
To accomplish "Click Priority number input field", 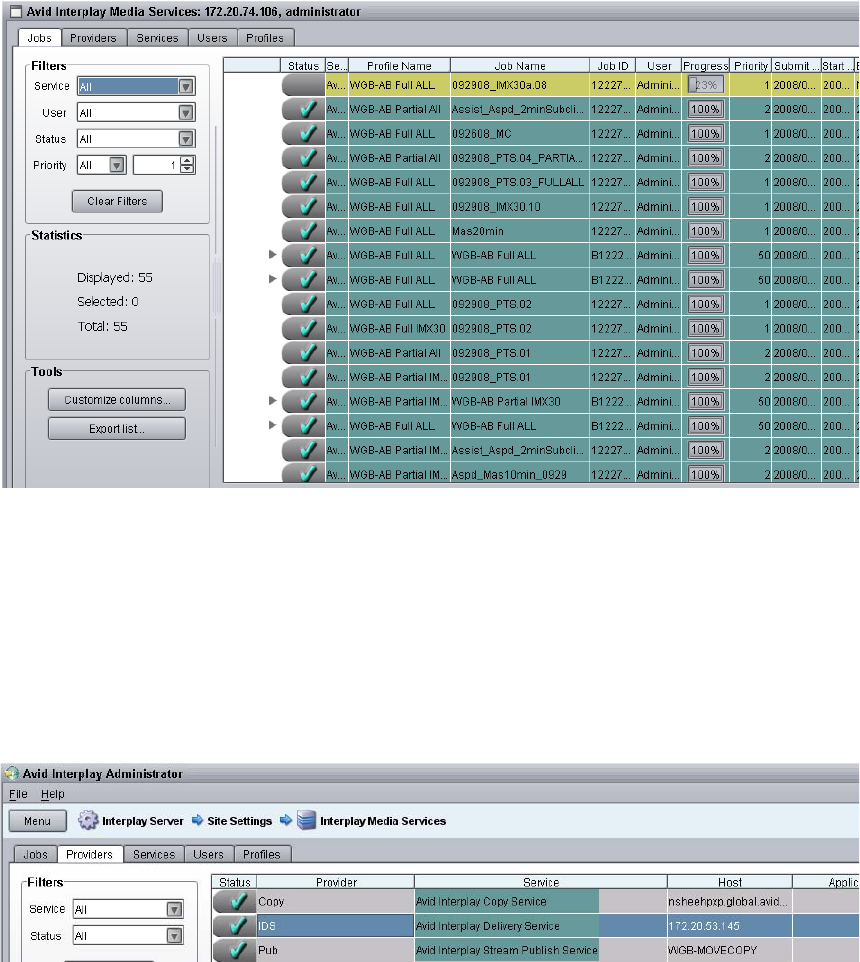I will click(156, 165).
